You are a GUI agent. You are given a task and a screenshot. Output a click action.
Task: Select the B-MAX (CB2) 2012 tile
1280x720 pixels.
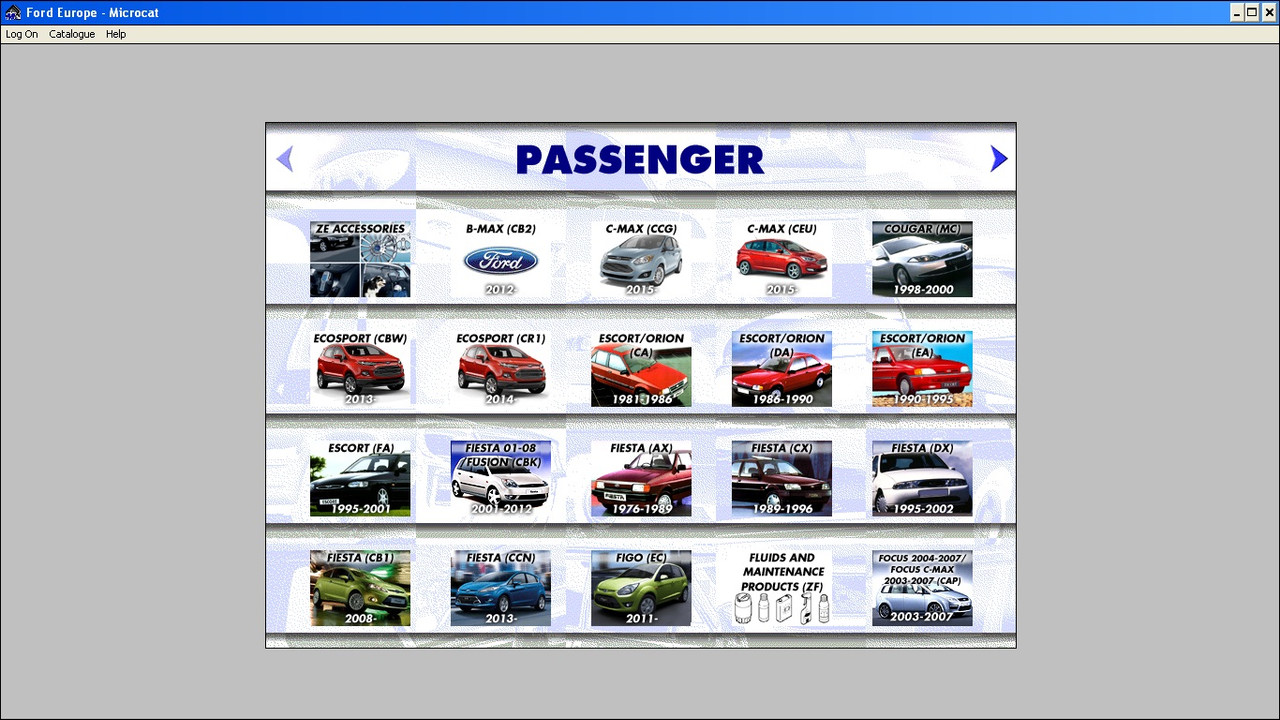501,259
